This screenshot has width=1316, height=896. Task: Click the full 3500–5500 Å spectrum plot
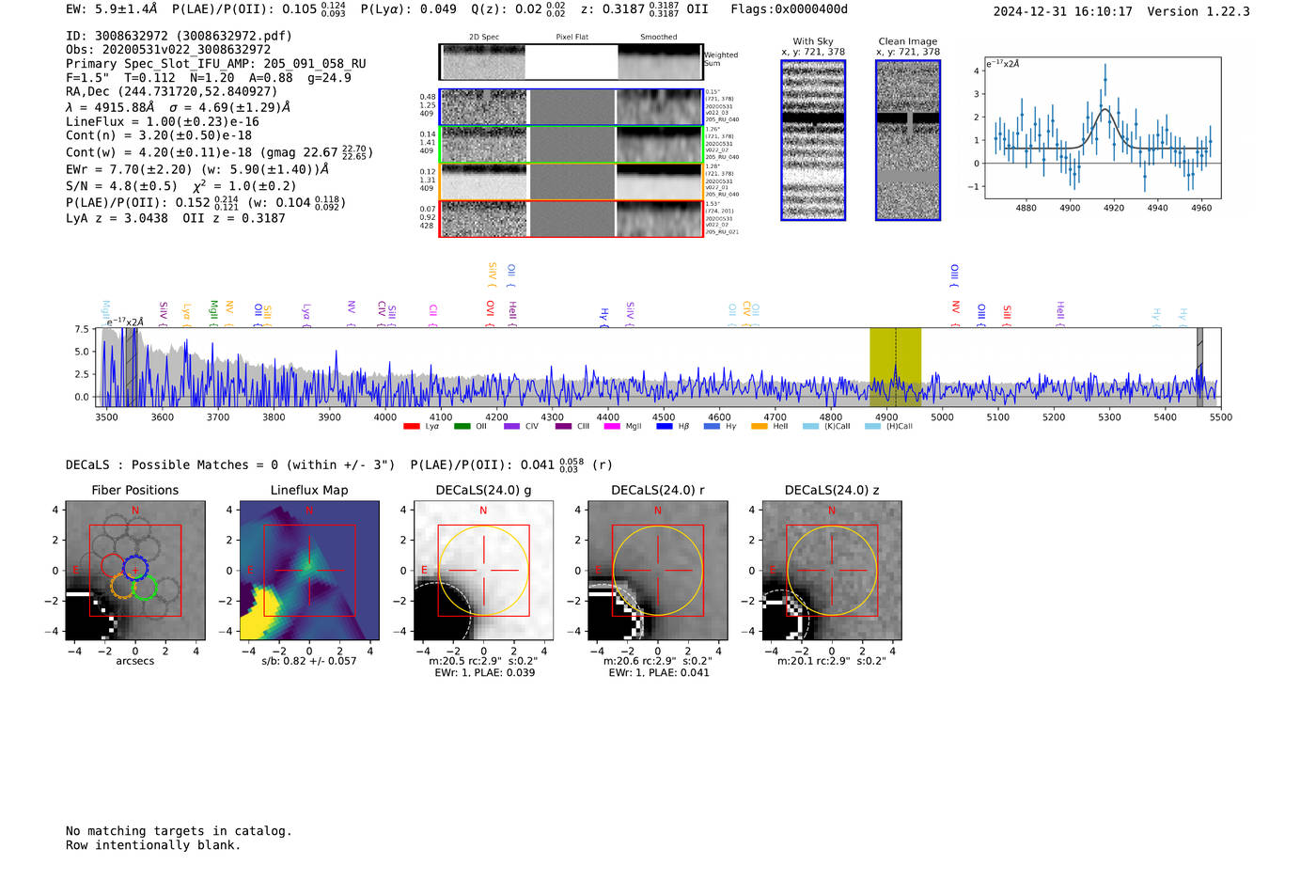[x=658, y=368]
